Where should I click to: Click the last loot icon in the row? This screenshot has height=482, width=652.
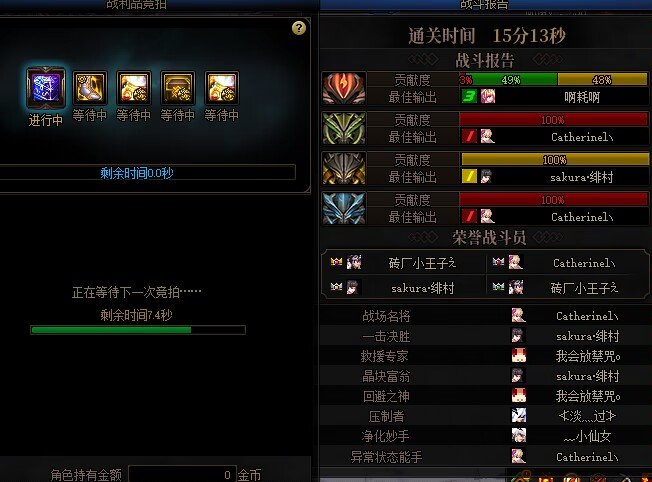click(222, 88)
